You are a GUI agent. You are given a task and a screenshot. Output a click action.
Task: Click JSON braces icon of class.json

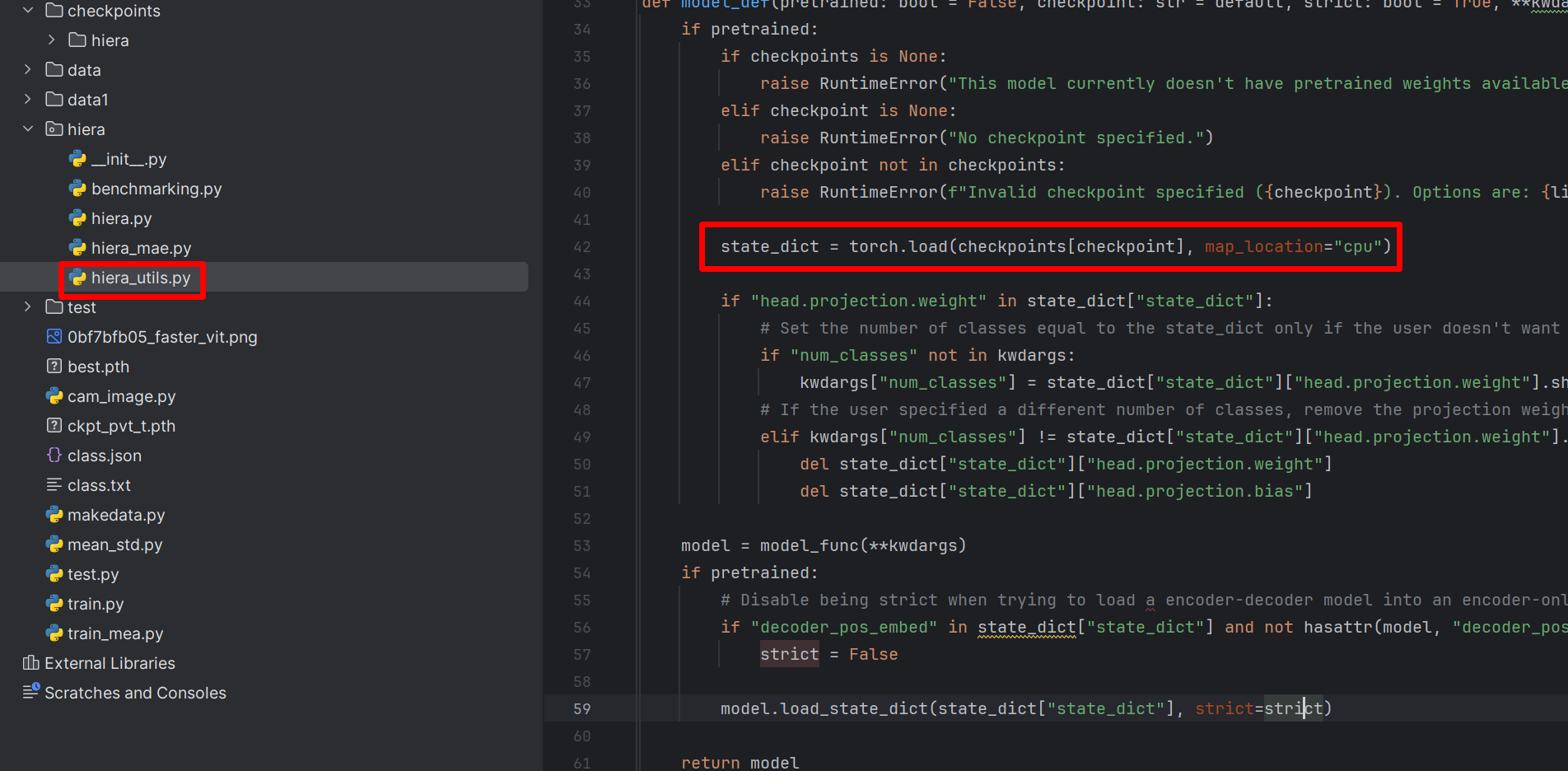[x=54, y=456]
